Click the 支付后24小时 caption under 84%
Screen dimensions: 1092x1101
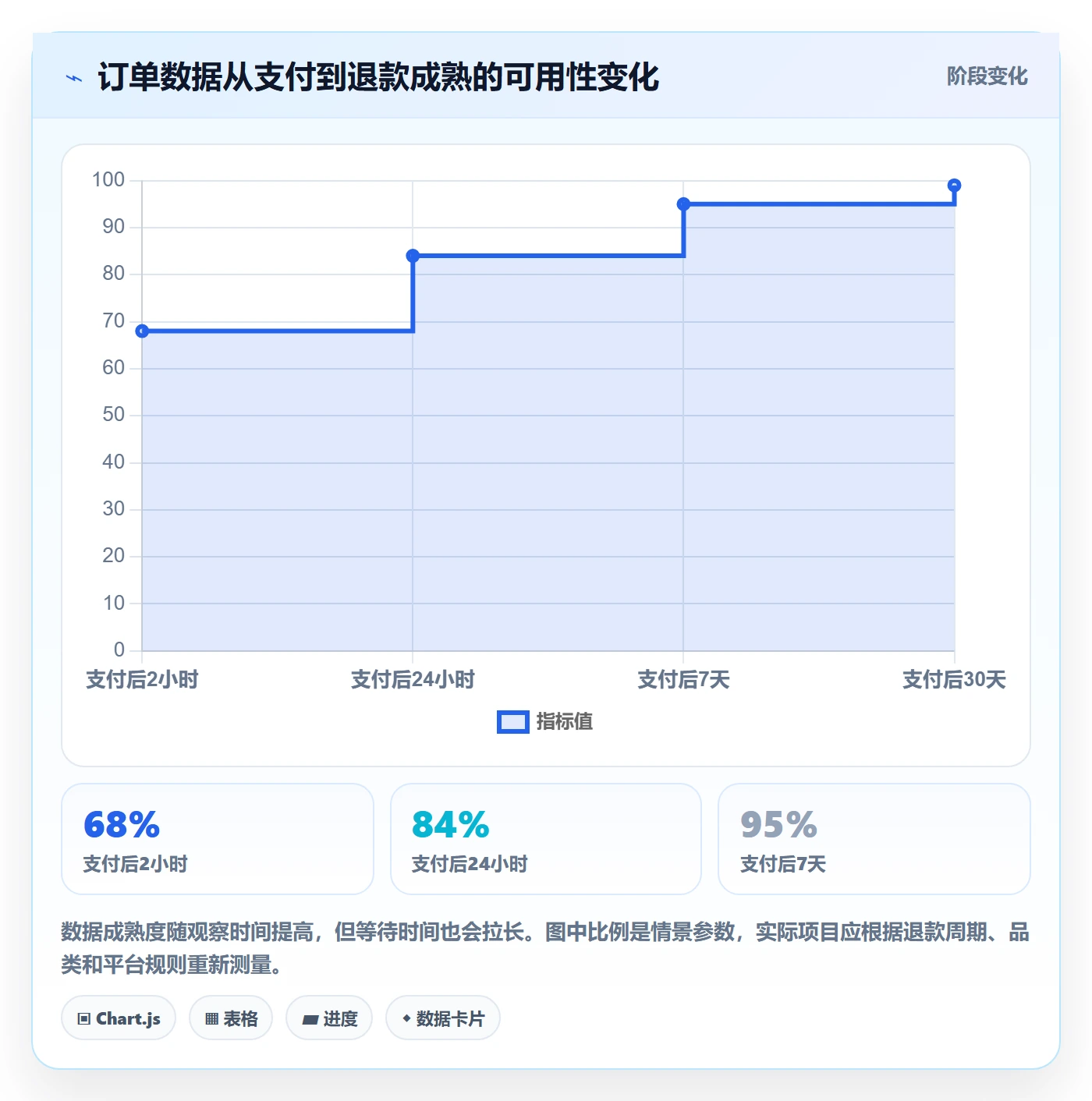coord(470,864)
